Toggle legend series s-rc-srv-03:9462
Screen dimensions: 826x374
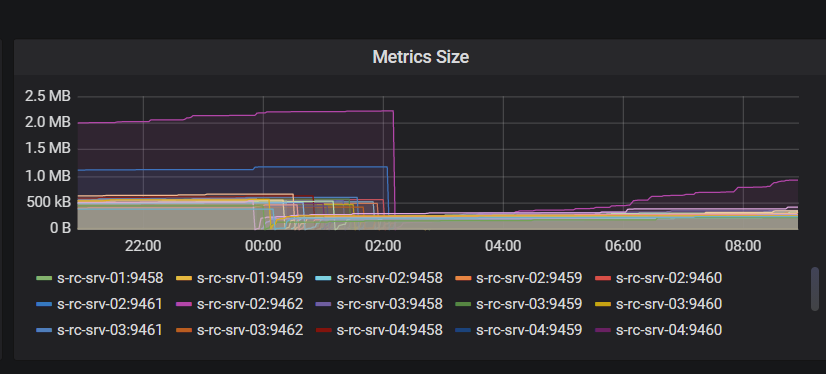(250, 330)
